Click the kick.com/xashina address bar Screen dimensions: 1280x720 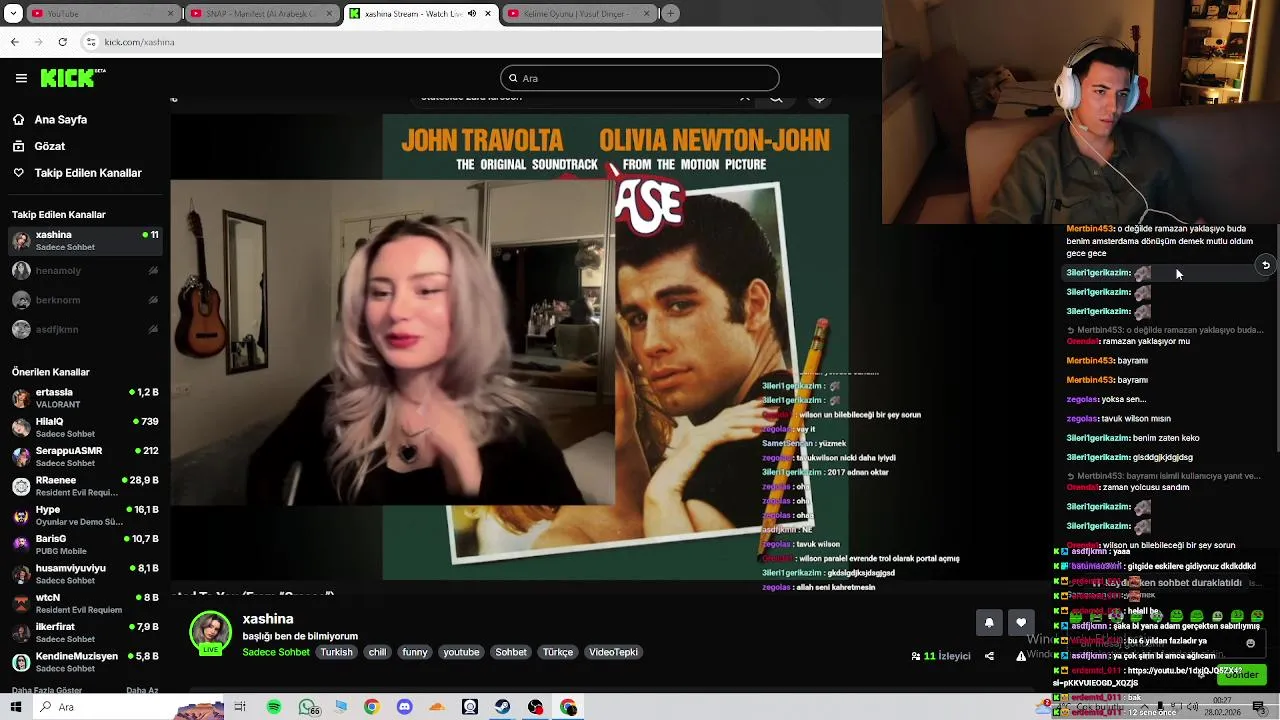point(480,42)
